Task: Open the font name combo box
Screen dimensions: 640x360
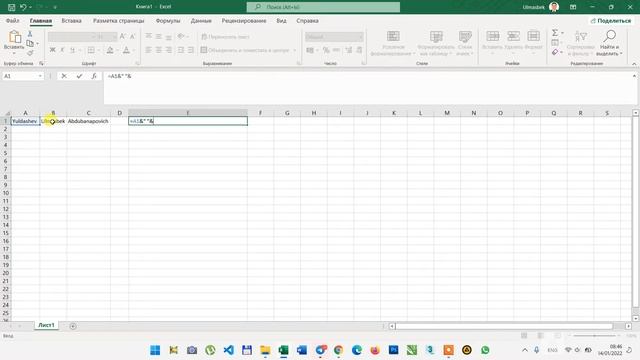Action: click(72, 37)
